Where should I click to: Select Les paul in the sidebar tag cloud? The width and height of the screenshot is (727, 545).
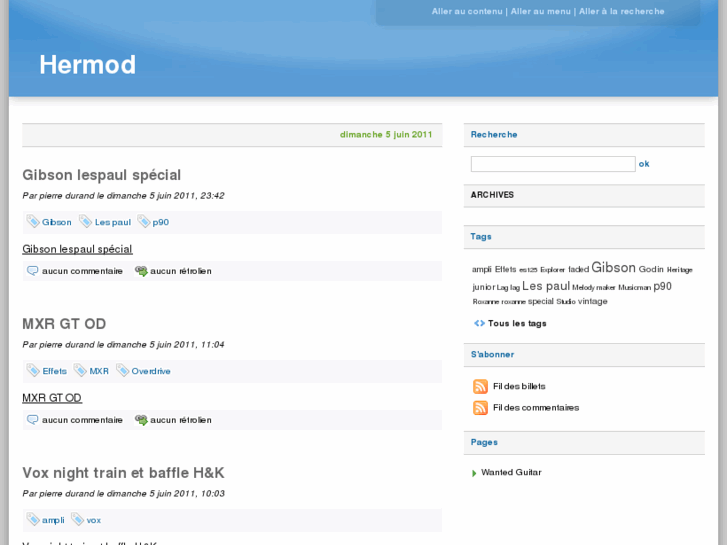[x=546, y=286]
